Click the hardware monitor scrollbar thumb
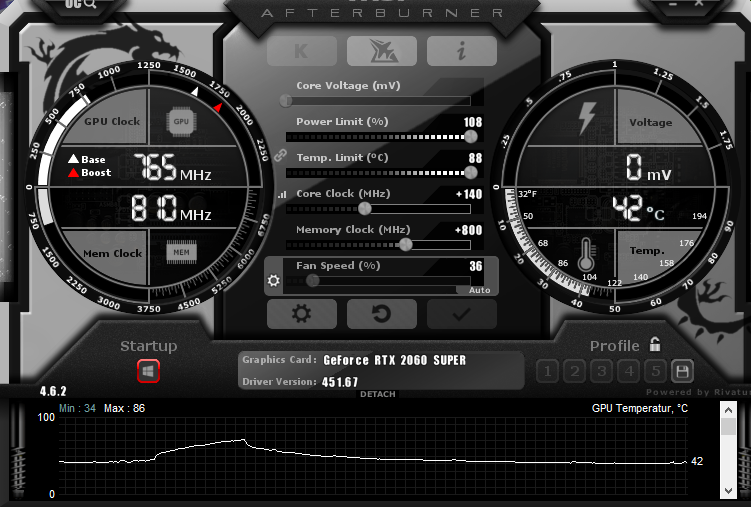The image size is (751, 507). pos(728,427)
